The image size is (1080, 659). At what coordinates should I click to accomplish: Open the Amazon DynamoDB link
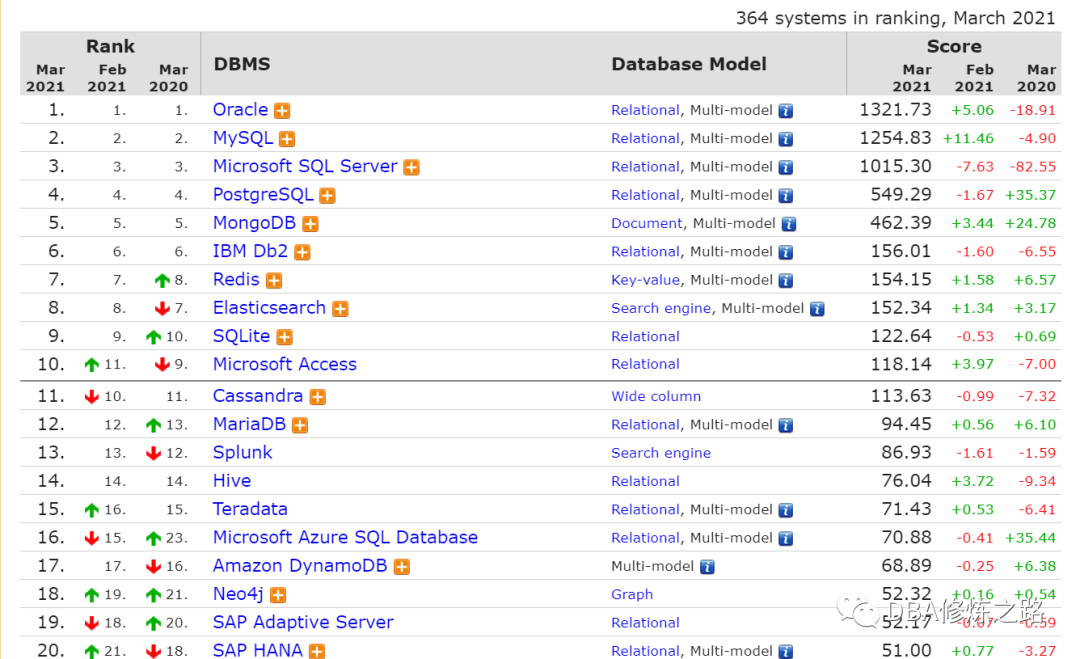click(x=300, y=565)
